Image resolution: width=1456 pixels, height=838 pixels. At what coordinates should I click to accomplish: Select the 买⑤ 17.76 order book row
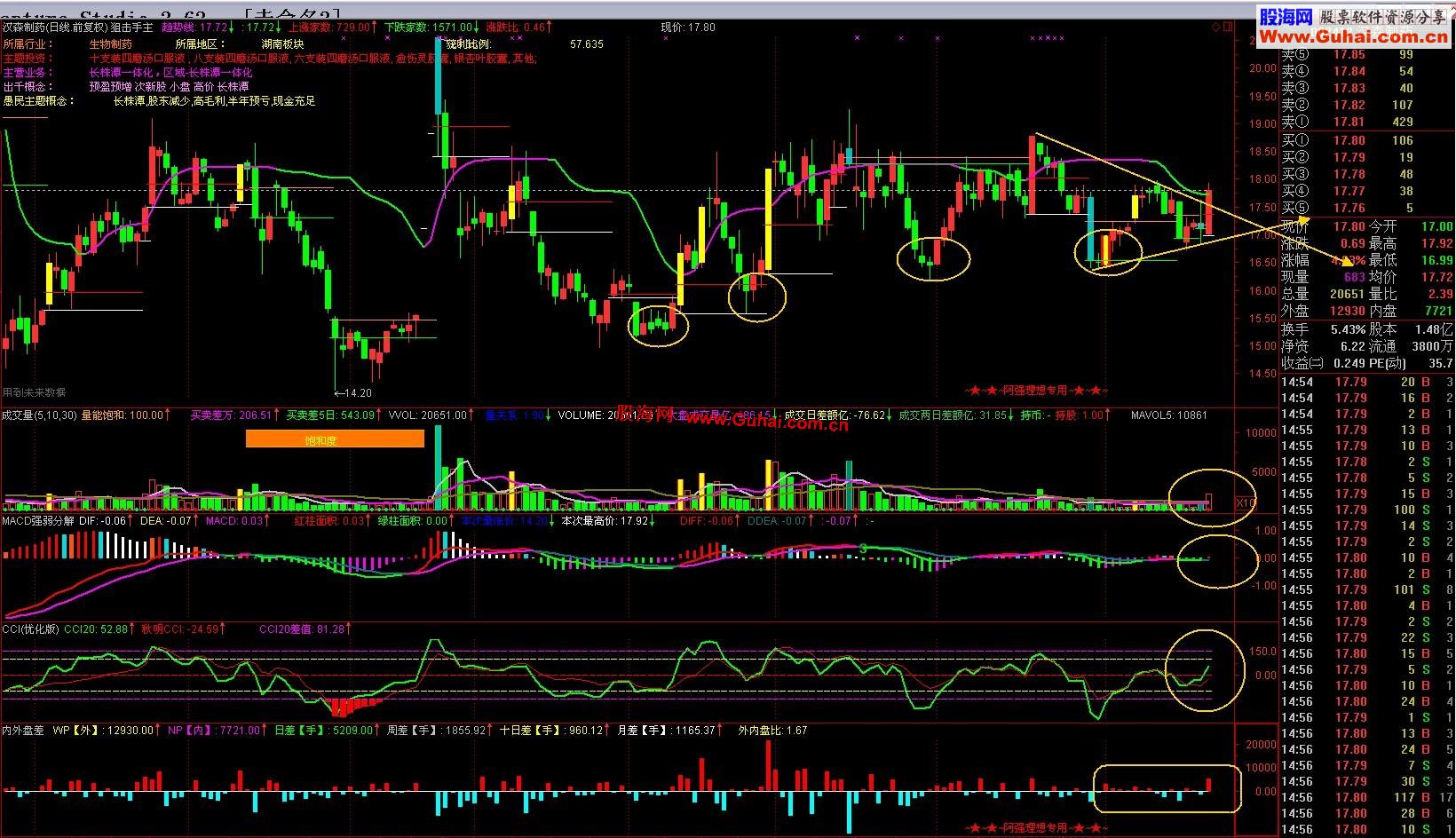[1367, 208]
